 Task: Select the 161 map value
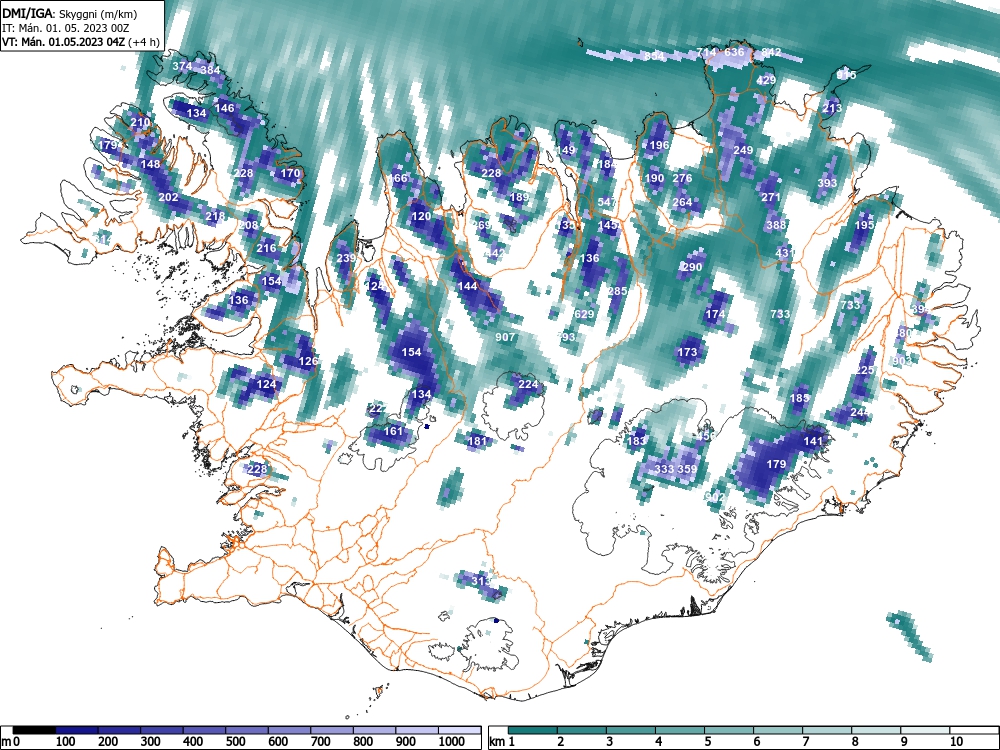[x=393, y=431]
